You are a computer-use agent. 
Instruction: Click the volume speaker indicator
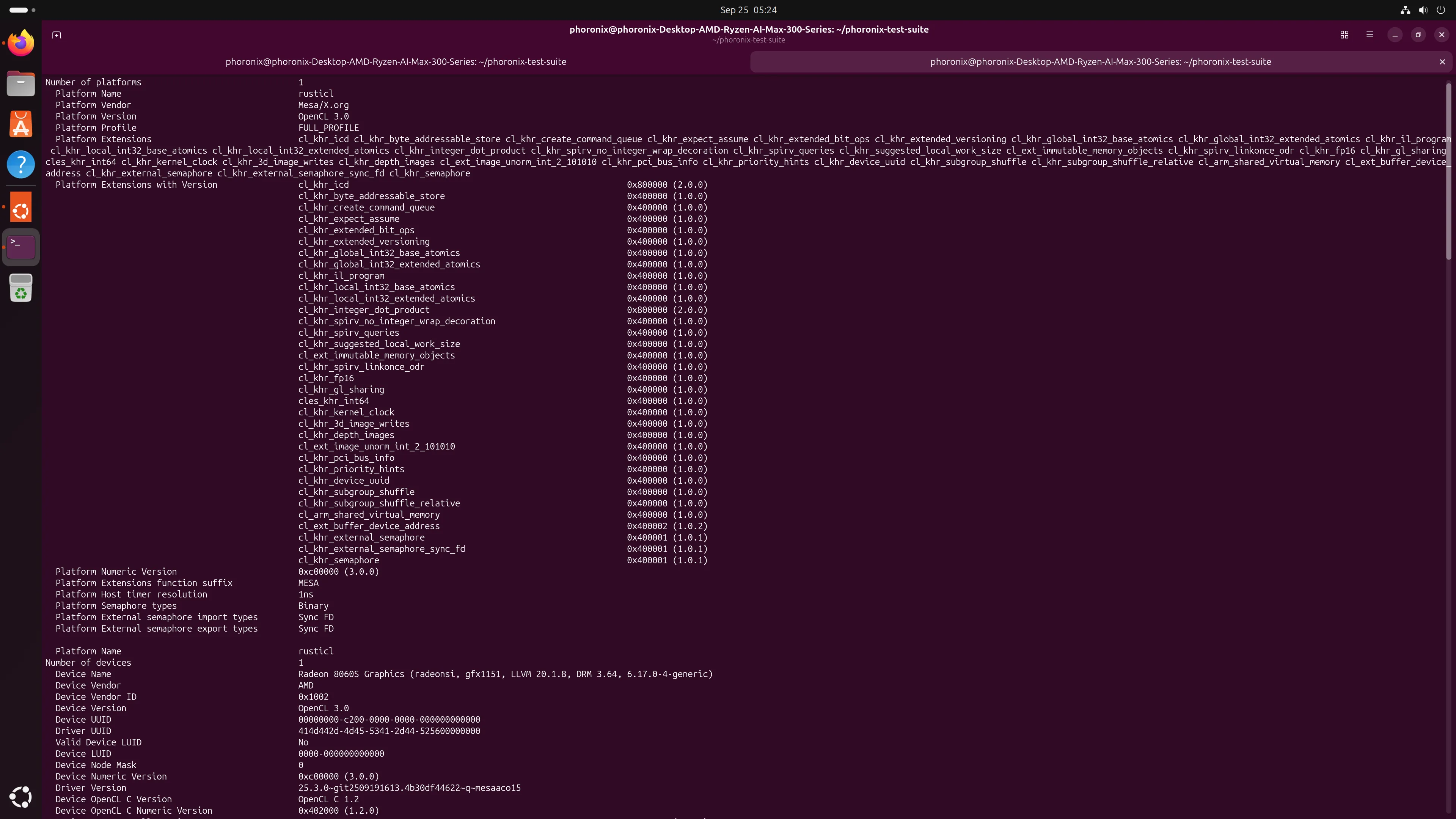1423,10
